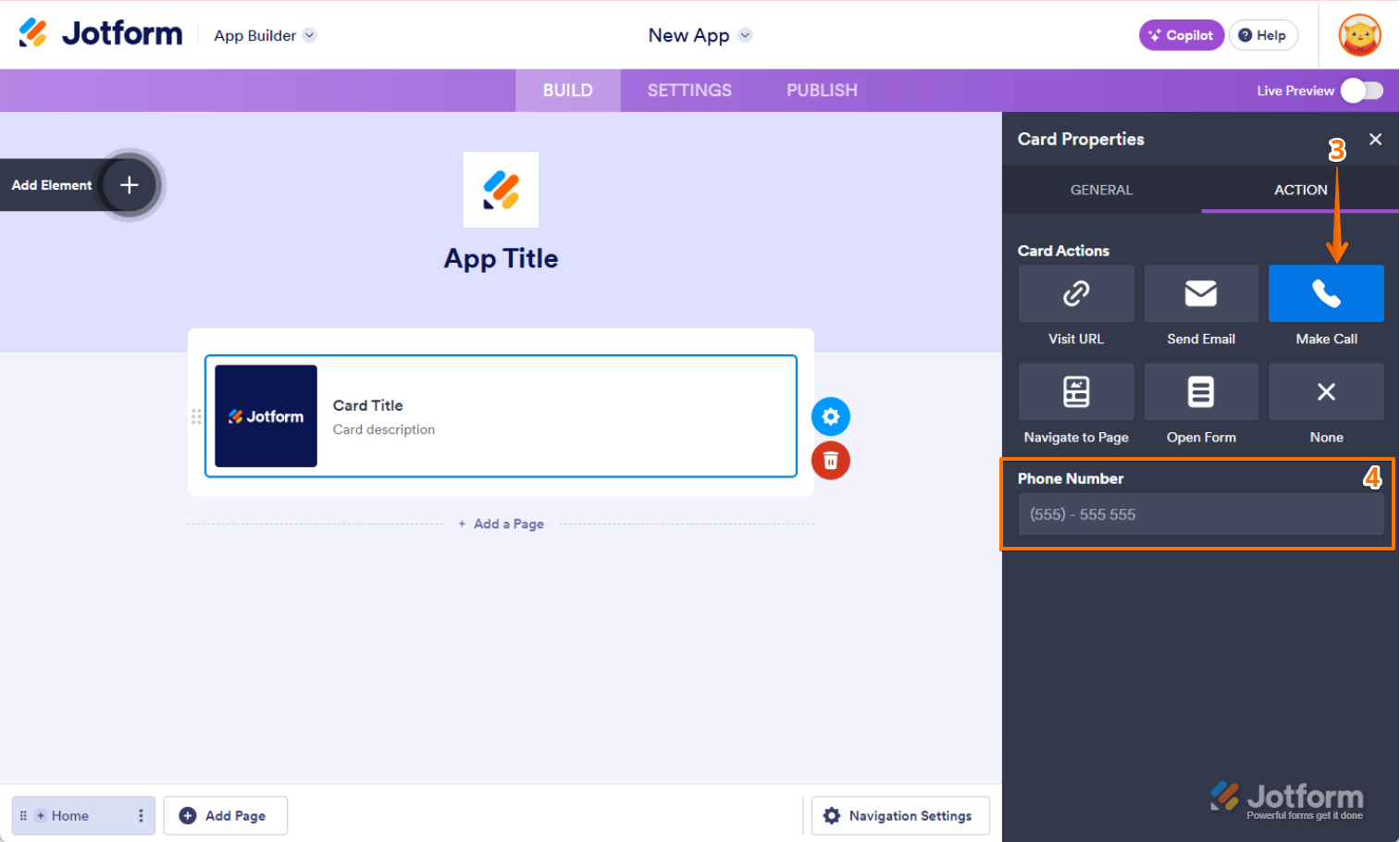
Task: Delete the card using red trash icon
Action: pos(830,461)
